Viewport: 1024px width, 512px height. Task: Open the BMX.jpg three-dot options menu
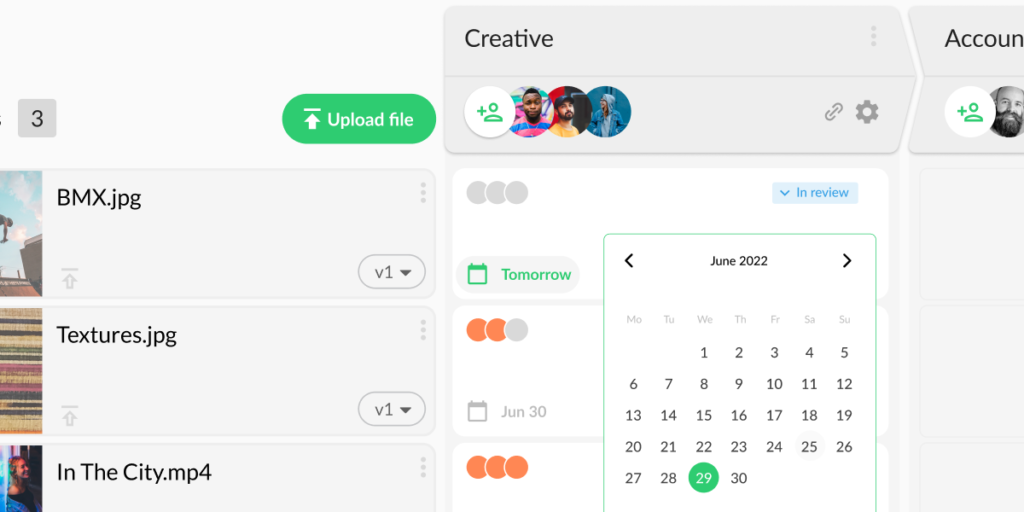coord(423,193)
